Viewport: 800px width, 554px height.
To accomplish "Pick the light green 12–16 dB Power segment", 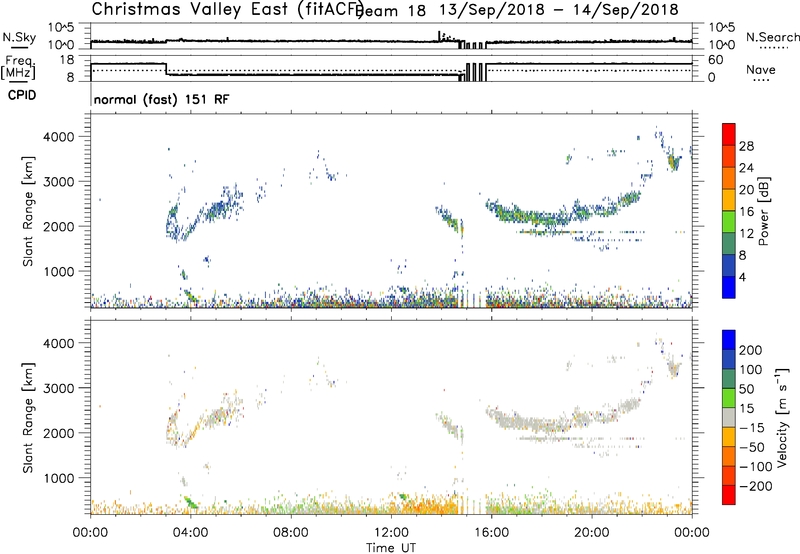I will coord(729,221).
